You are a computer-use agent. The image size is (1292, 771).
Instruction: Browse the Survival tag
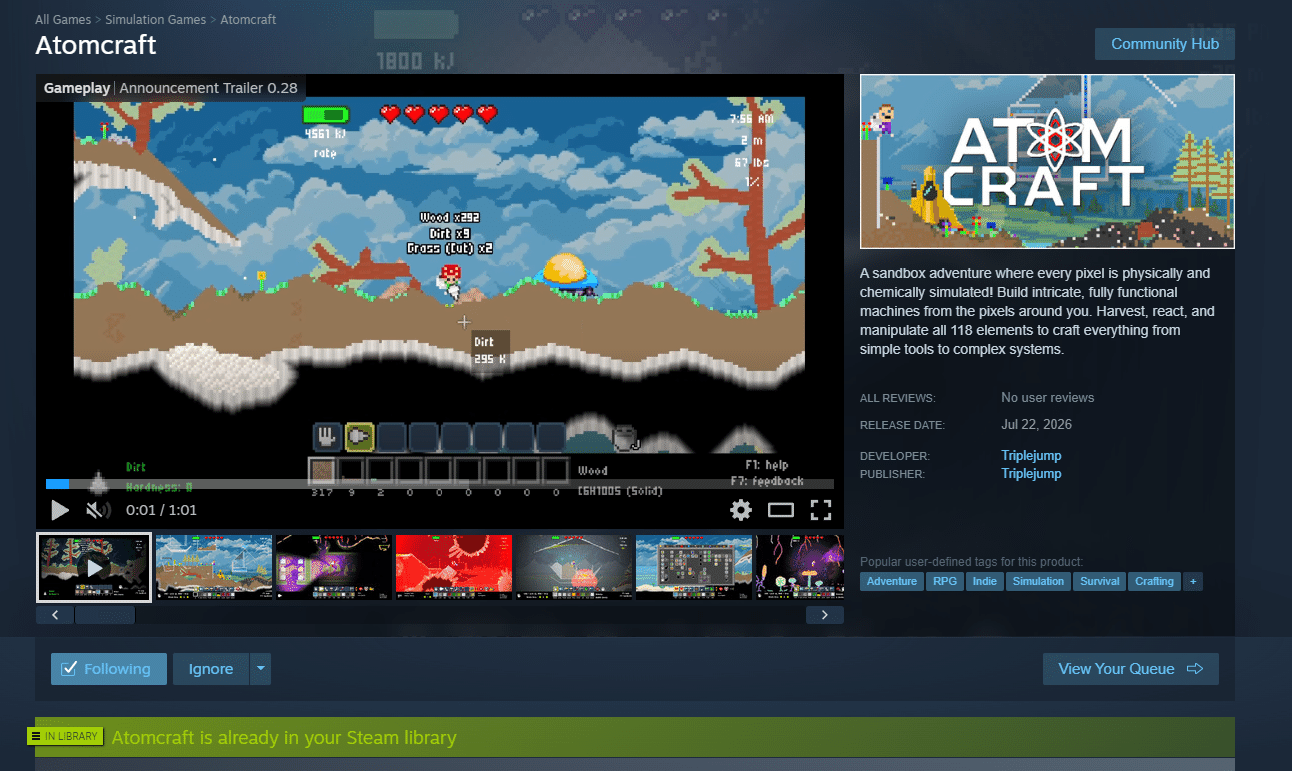(1099, 581)
